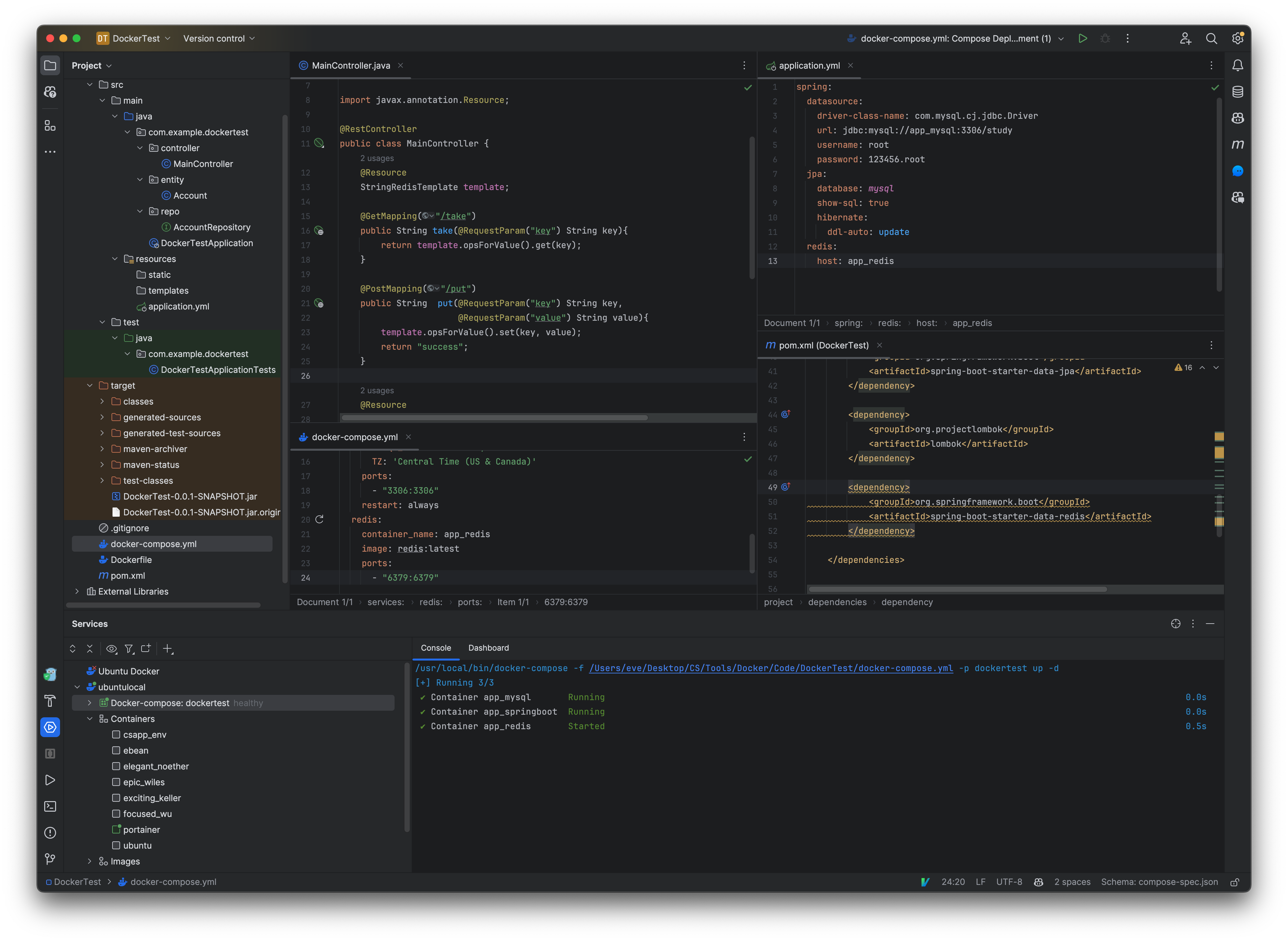1288x941 pixels.
Task: Open the more tool windows ellipsis
Action: pyautogui.click(x=50, y=151)
